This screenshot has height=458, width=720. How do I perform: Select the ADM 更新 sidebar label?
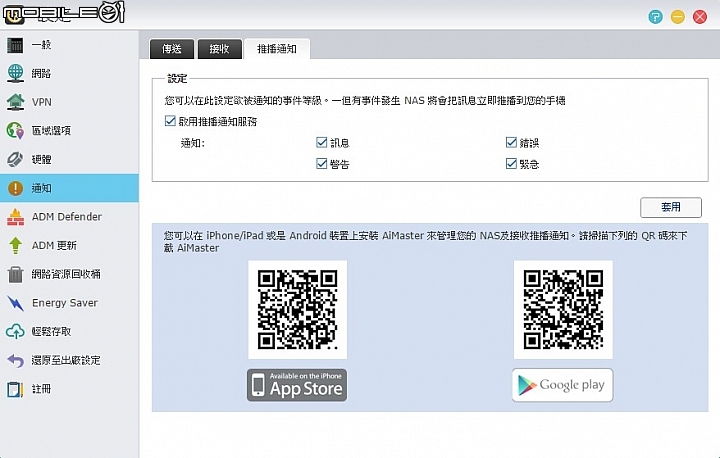[54, 245]
